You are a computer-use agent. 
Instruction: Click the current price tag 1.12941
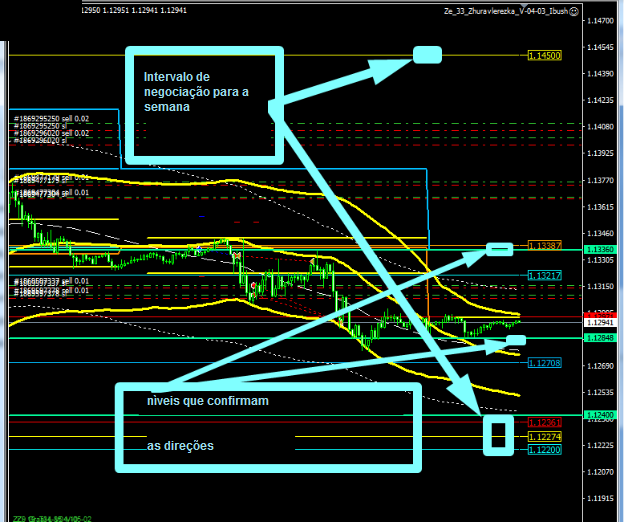(x=601, y=323)
